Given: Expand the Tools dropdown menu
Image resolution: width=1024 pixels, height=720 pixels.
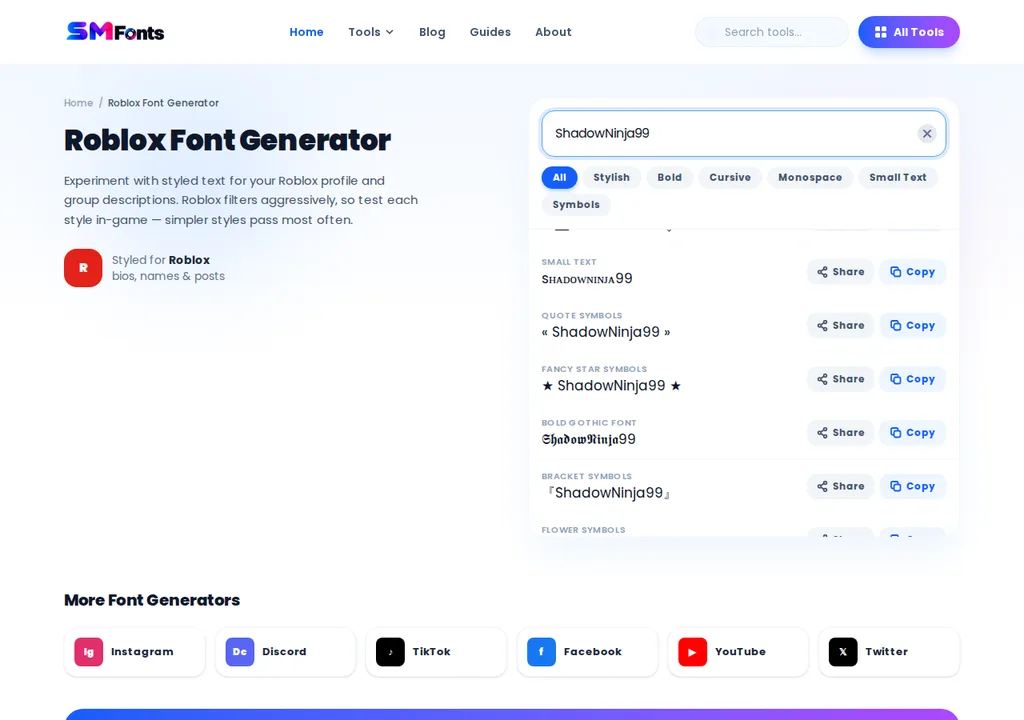Looking at the screenshot, I should pyautogui.click(x=371, y=32).
